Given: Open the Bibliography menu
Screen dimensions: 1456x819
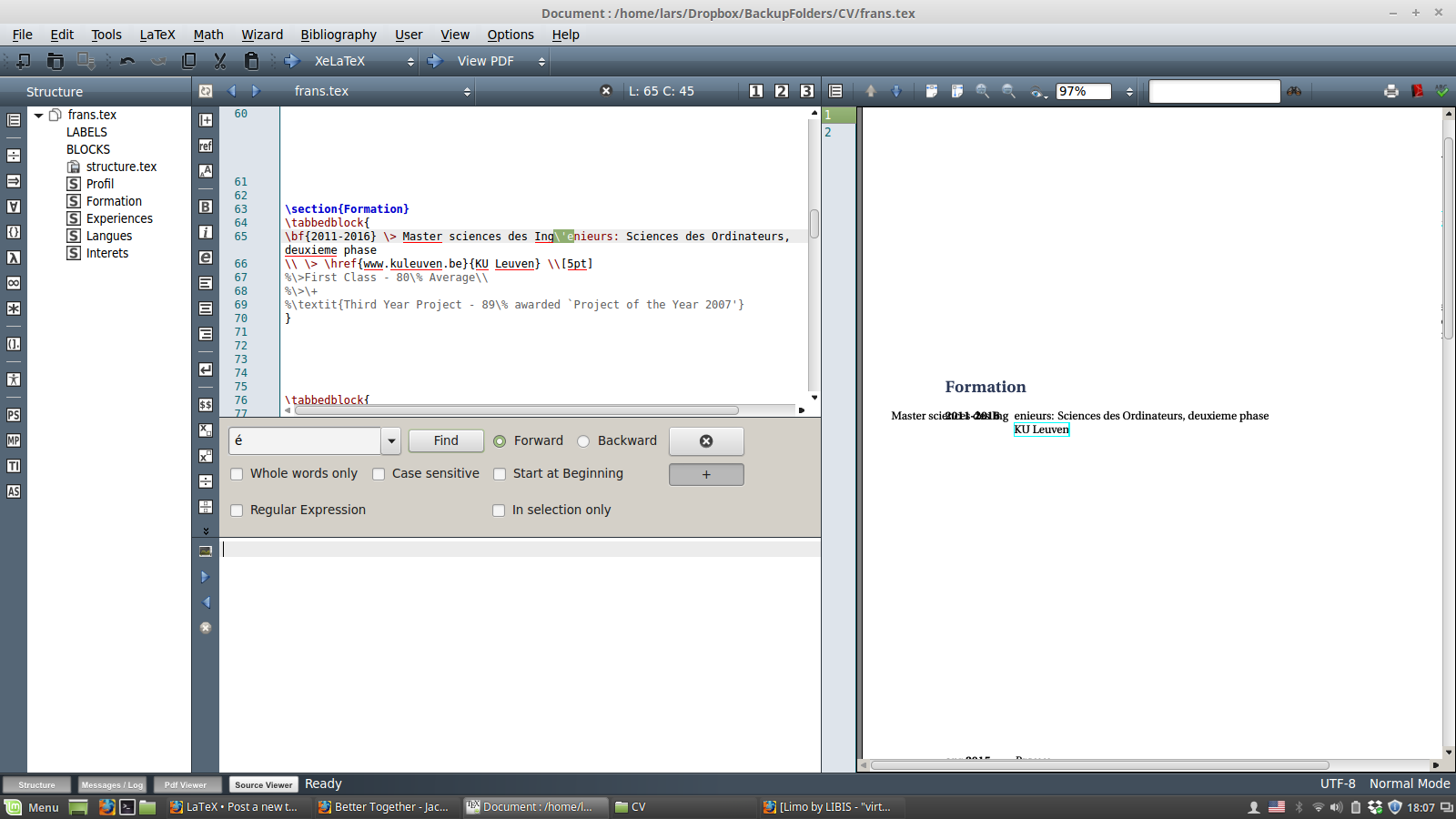Looking at the screenshot, I should (x=339, y=35).
